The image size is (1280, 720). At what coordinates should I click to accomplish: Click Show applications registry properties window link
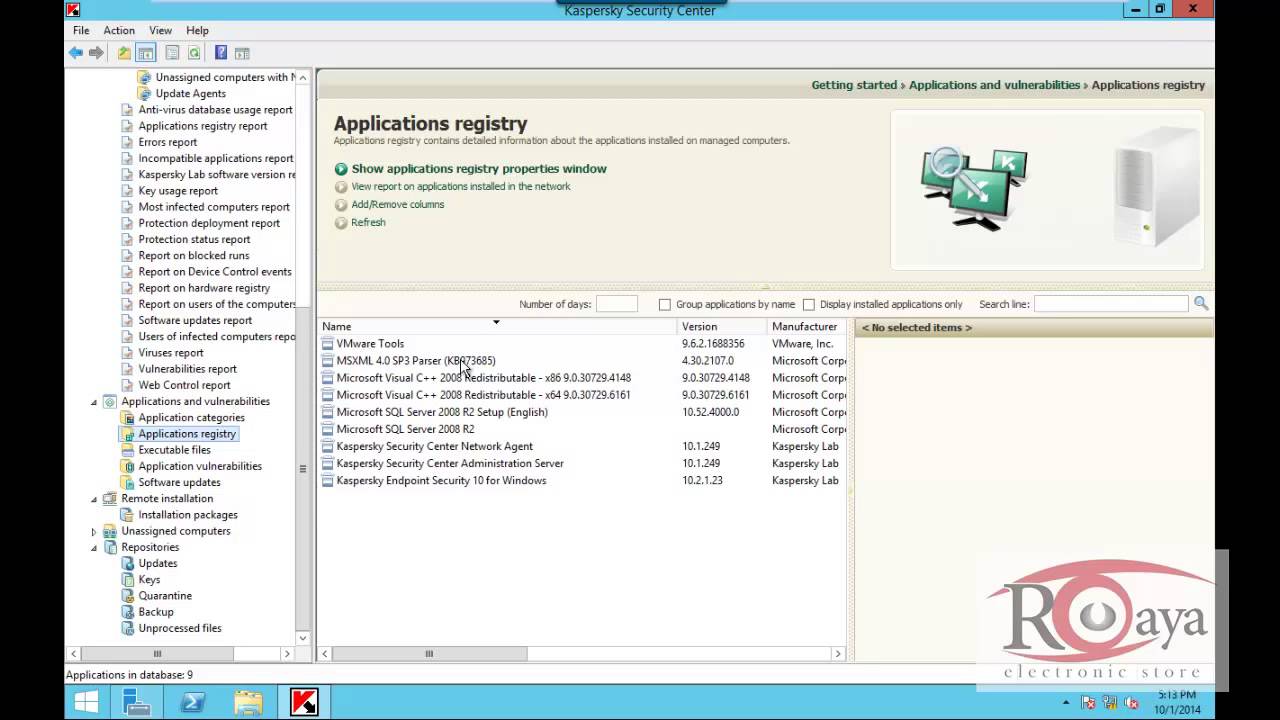pos(479,169)
